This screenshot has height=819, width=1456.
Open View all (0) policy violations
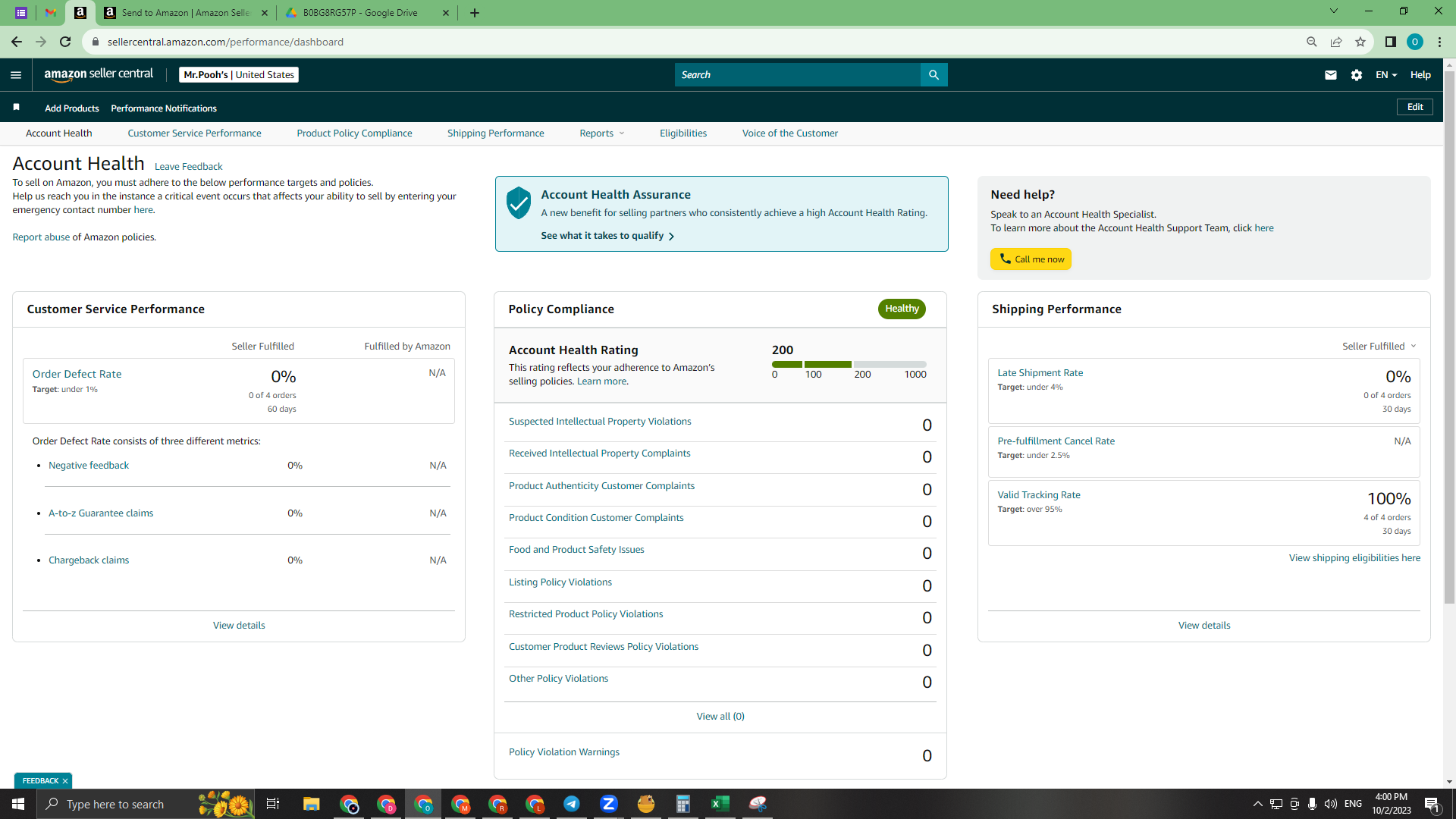[x=720, y=717]
